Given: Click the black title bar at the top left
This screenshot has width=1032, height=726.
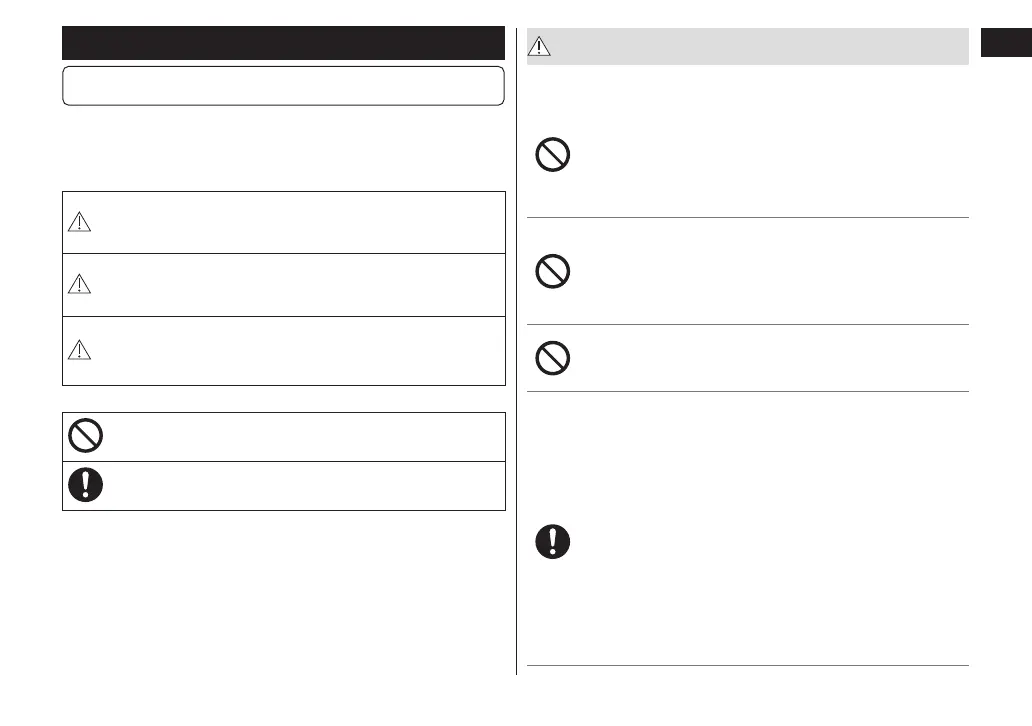Looking at the screenshot, I should (x=283, y=43).
